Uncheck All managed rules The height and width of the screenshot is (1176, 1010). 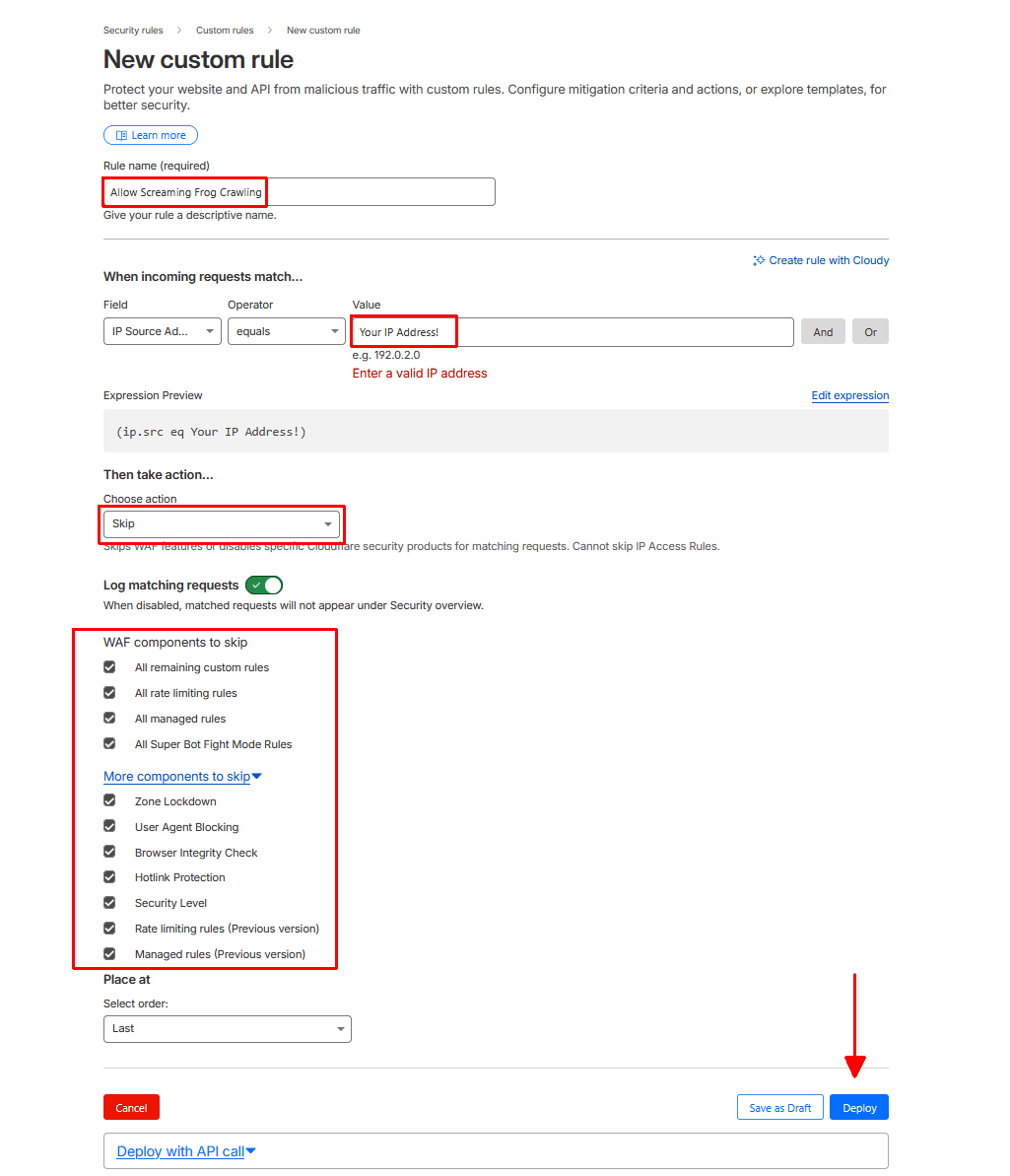point(108,718)
